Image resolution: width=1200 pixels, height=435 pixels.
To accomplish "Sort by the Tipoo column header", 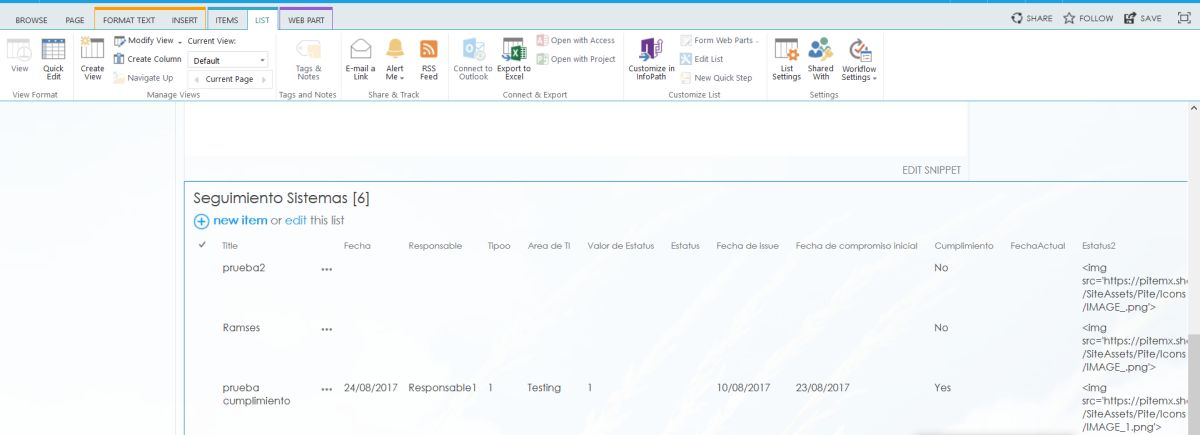I will (498, 245).
